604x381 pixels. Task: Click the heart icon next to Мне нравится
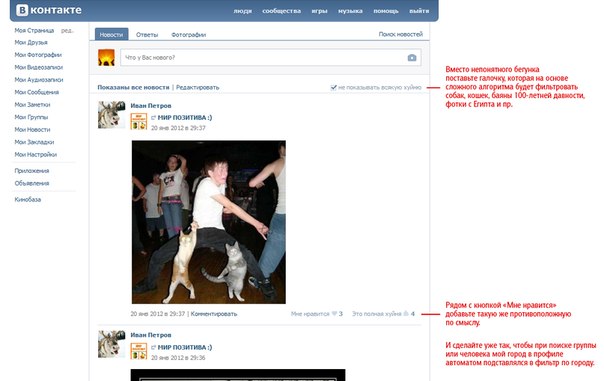pyautogui.click(x=334, y=314)
